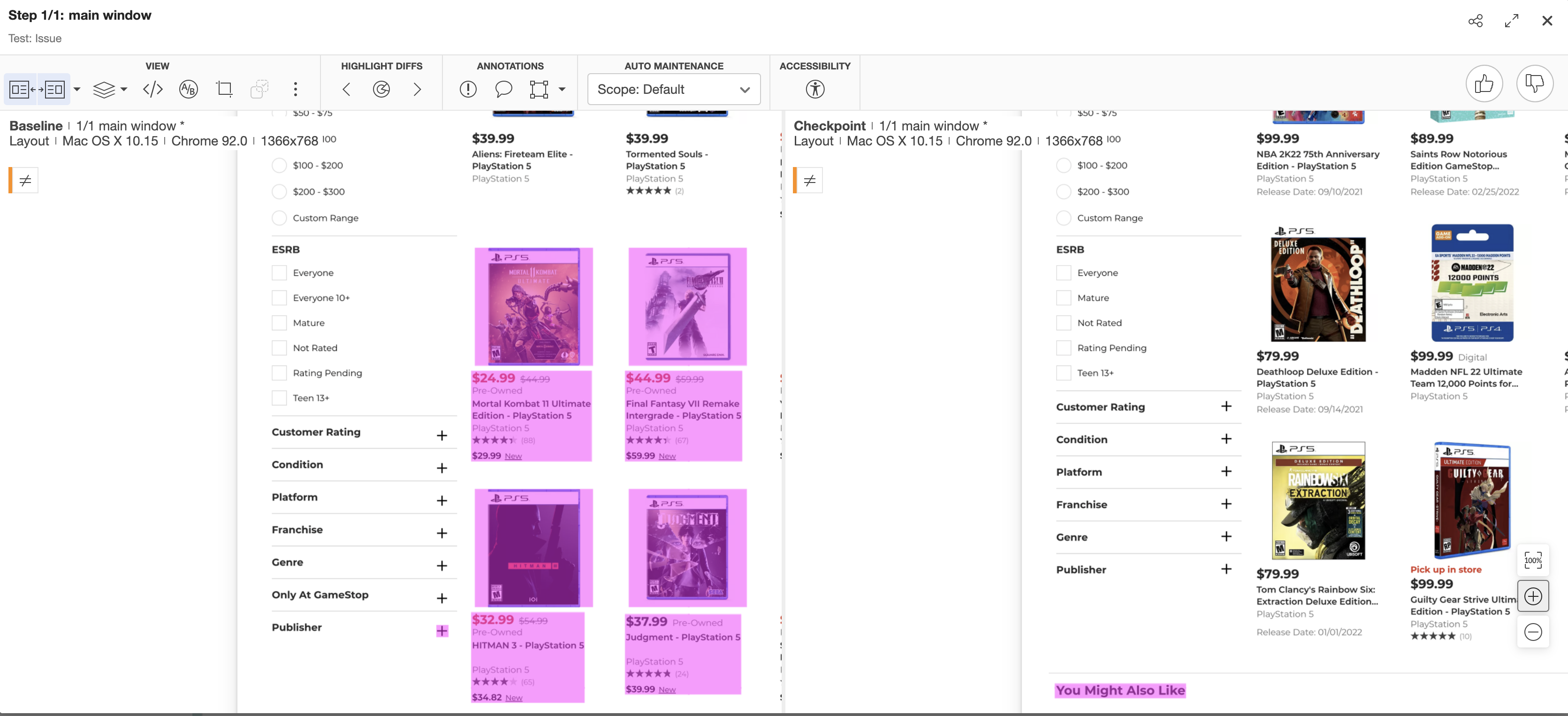Click the expand to fullscreen arrows icon
Image resolution: width=1568 pixels, height=716 pixels.
tap(1511, 21)
